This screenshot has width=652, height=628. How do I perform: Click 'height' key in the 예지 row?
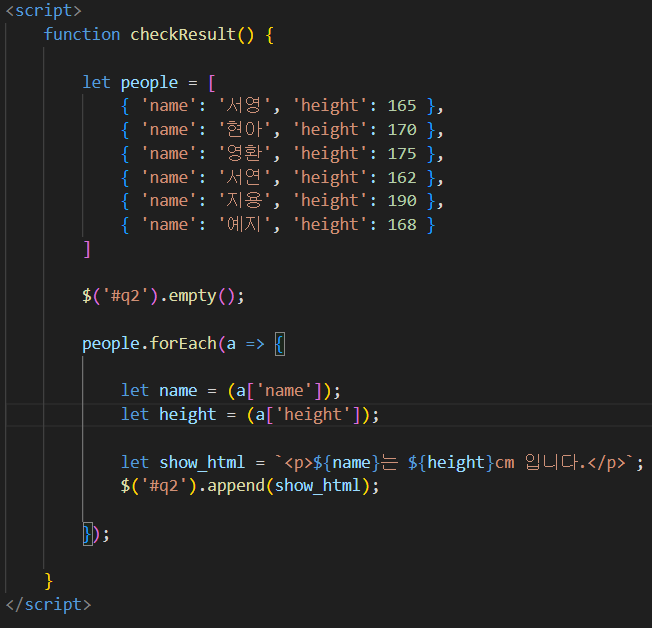330,225
